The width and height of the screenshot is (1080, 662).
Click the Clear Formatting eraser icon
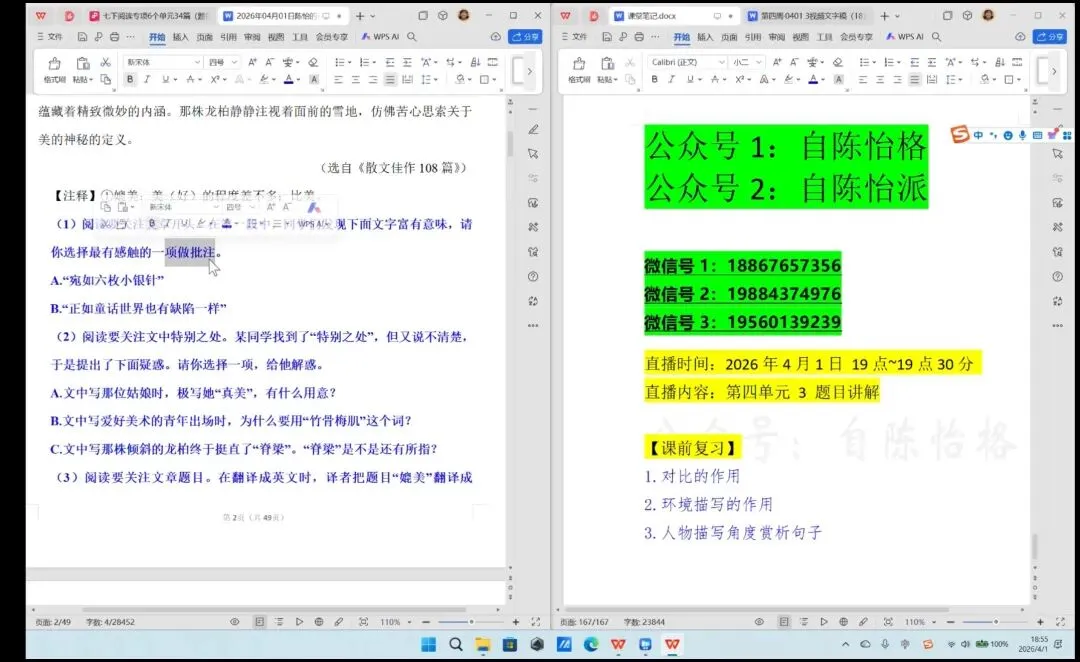tap(313, 61)
